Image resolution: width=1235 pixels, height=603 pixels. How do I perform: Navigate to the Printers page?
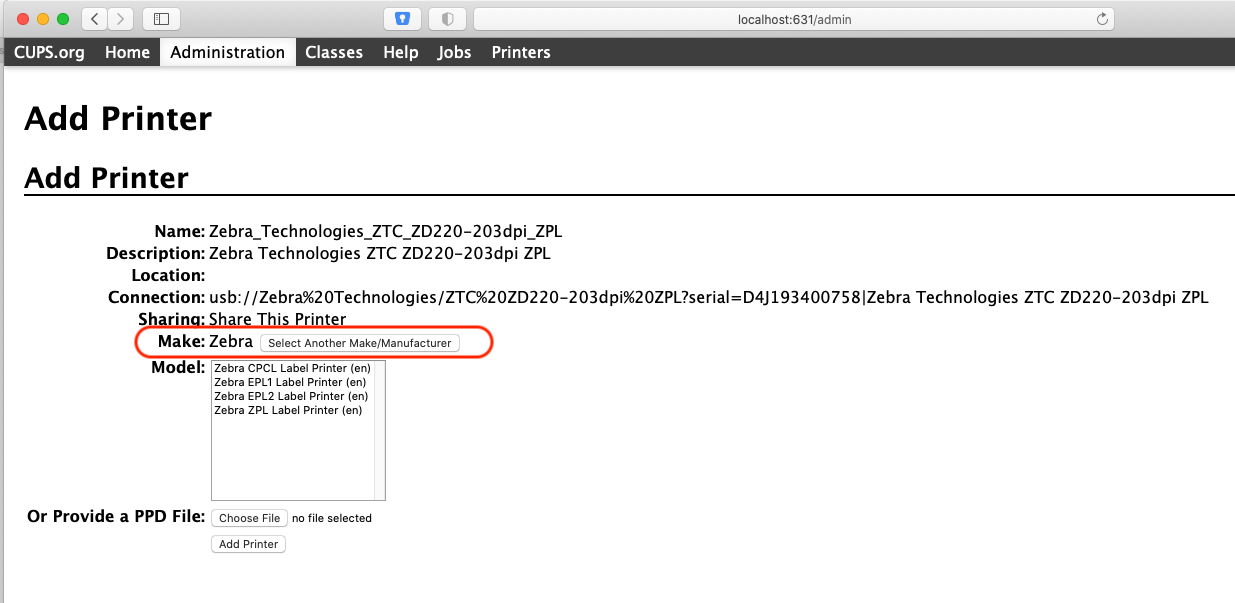521,52
